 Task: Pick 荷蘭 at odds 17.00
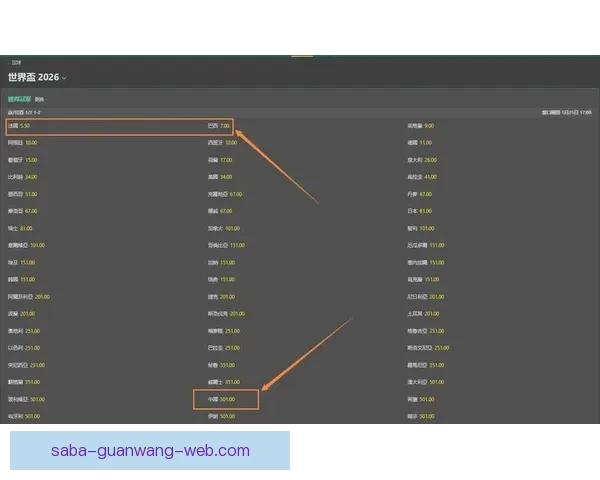pos(219,160)
